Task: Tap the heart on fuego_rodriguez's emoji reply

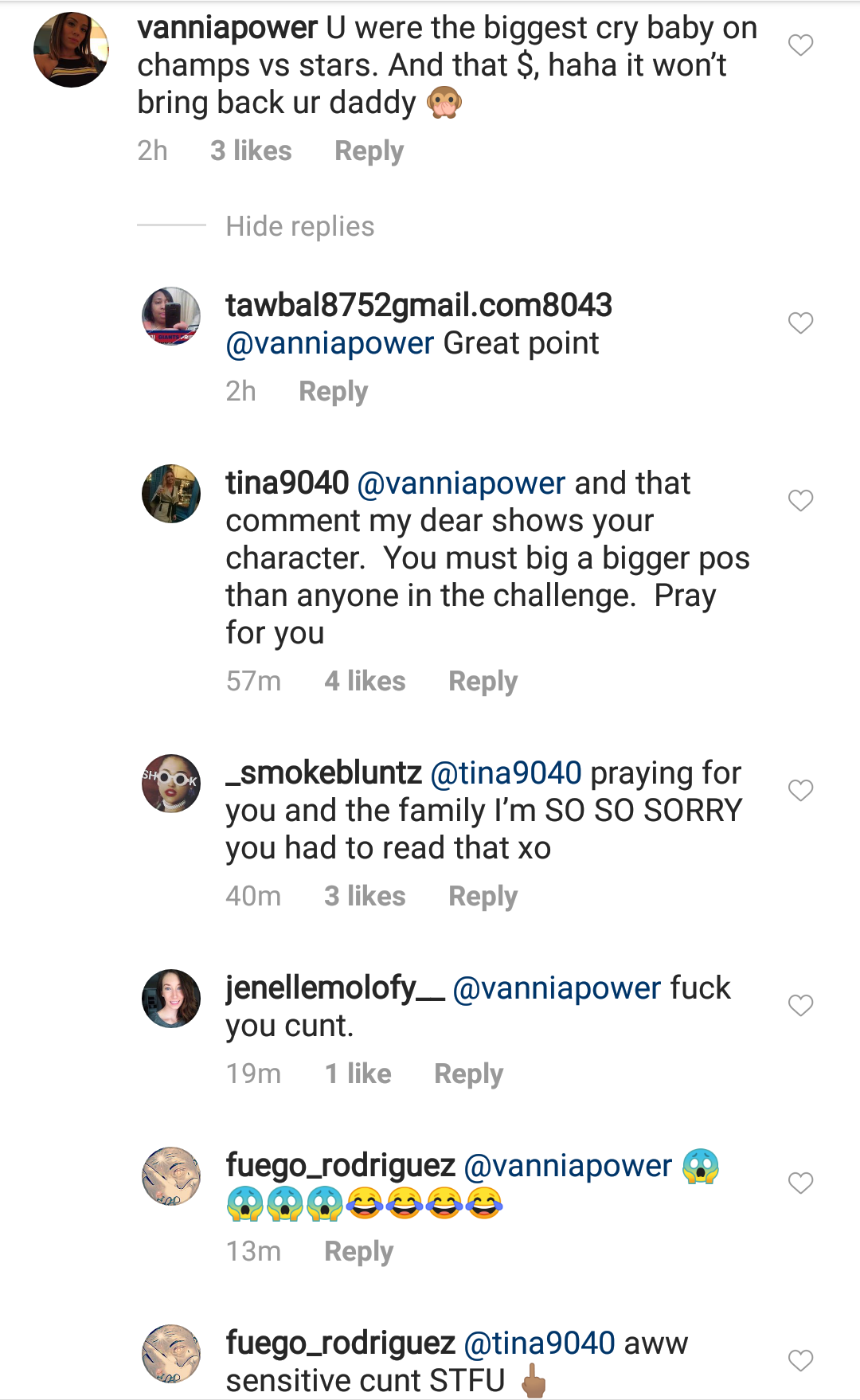Action: (x=800, y=1183)
